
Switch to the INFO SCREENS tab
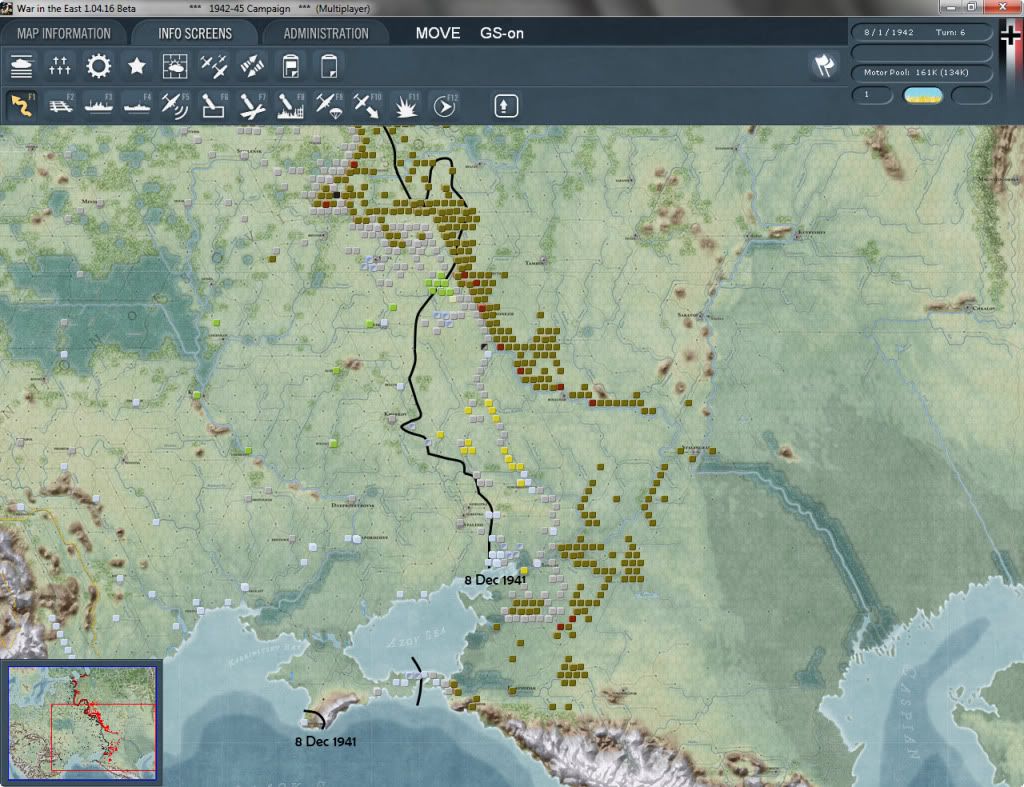195,33
